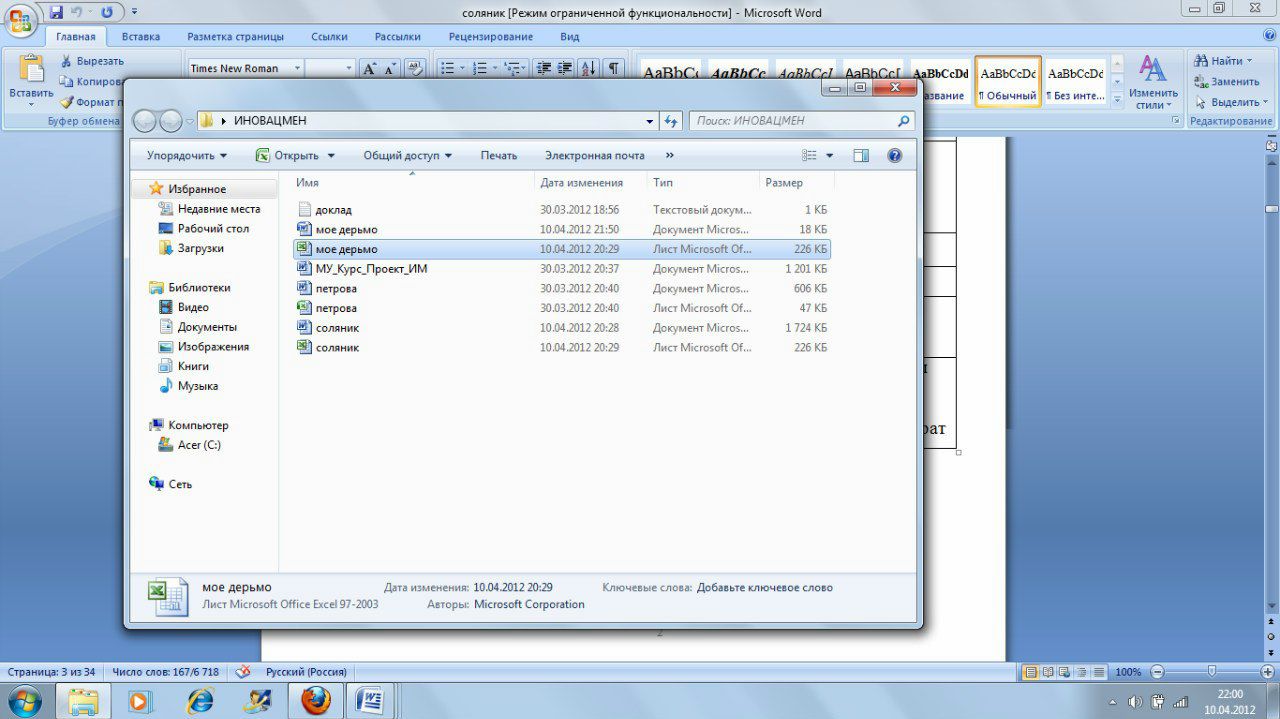Open the Ссылки ribbon tab
The width and height of the screenshot is (1280, 719).
pos(329,37)
